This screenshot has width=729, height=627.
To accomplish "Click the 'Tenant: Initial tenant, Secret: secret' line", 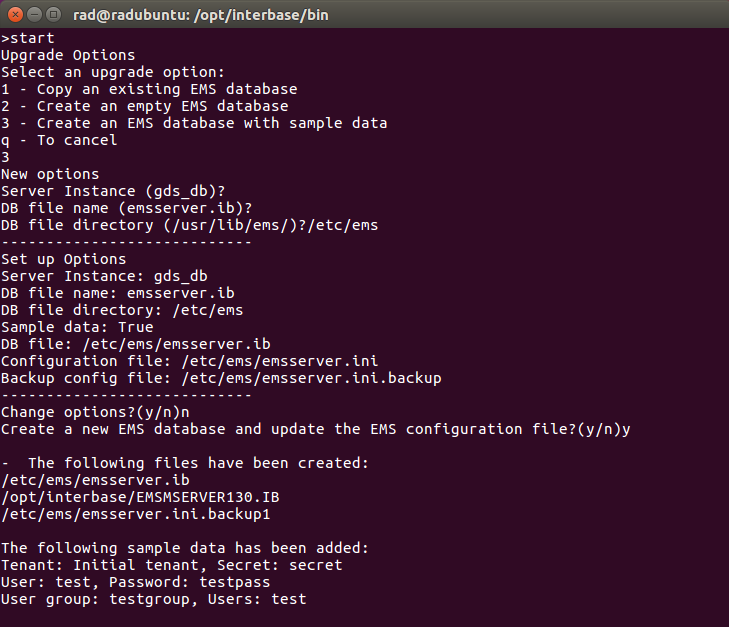I will (x=172, y=565).
